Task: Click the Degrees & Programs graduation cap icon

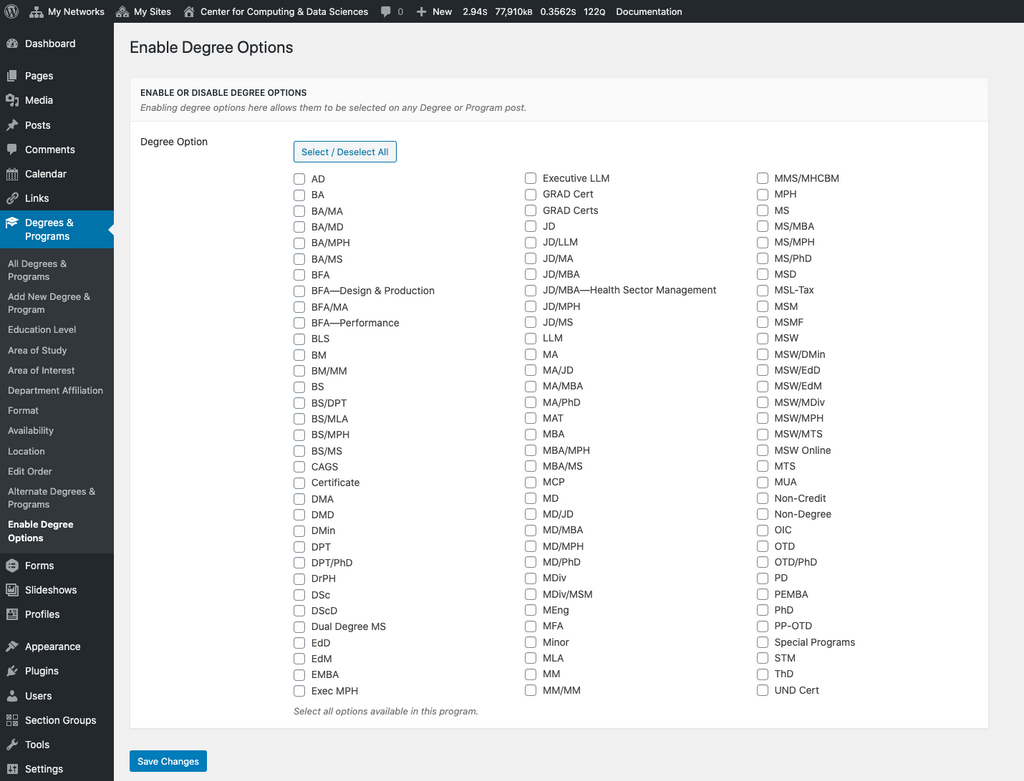Action: pos(12,223)
